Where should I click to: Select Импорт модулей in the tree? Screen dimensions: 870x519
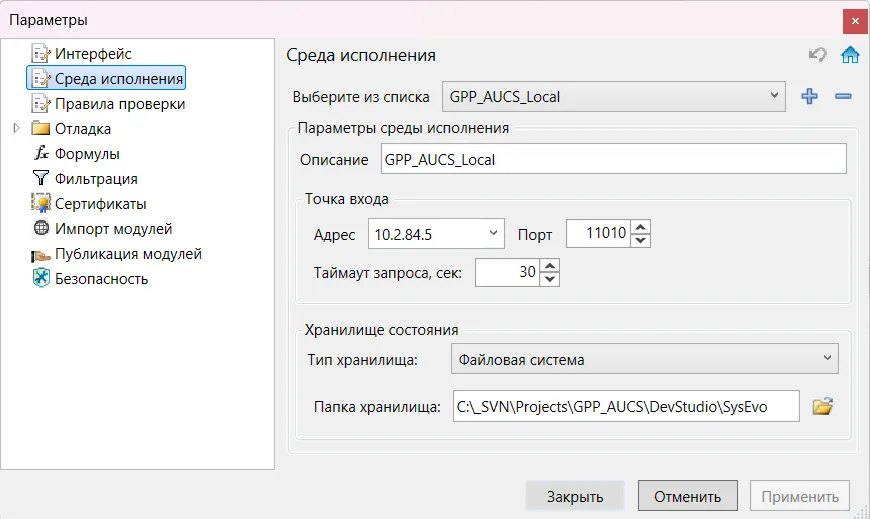pos(114,229)
